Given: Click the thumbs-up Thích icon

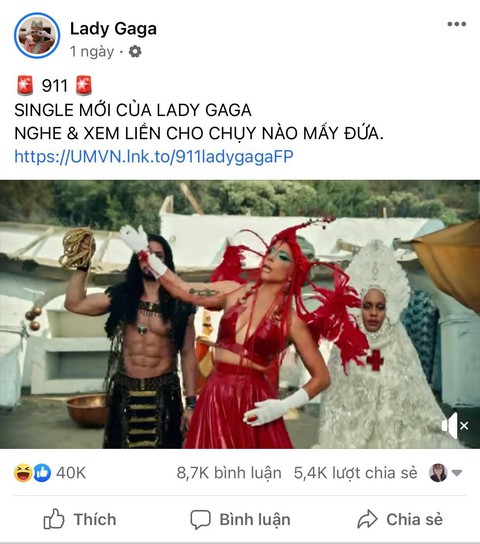Looking at the screenshot, I should (x=54, y=519).
